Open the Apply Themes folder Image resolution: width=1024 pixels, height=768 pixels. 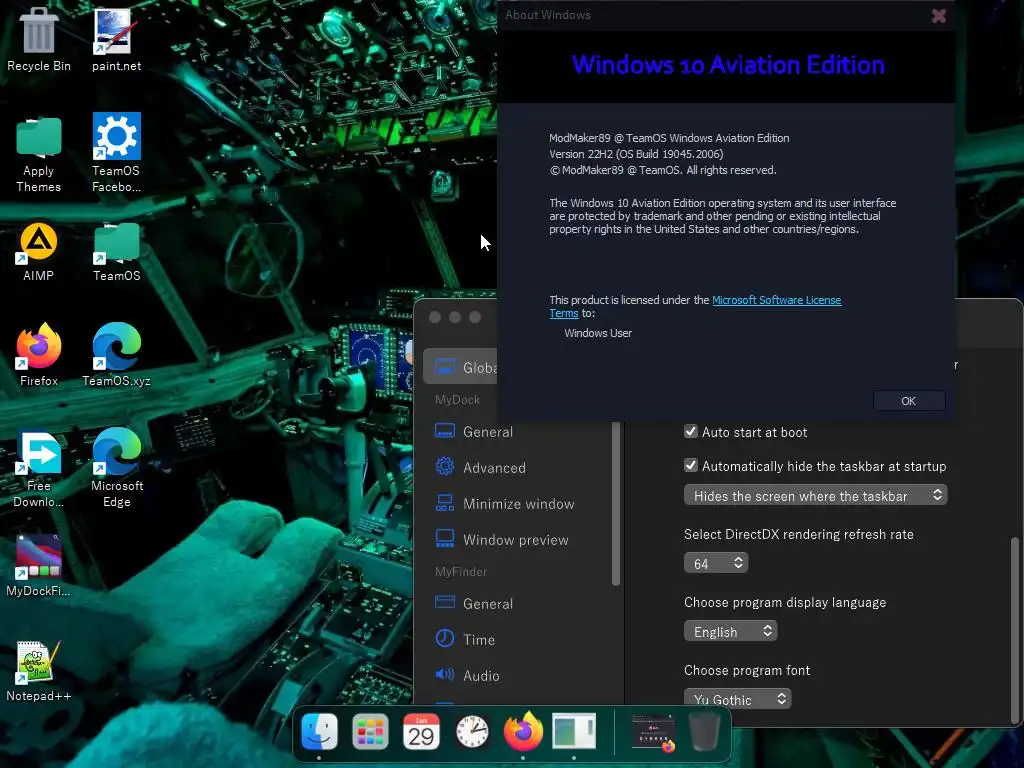[x=39, y=154]
